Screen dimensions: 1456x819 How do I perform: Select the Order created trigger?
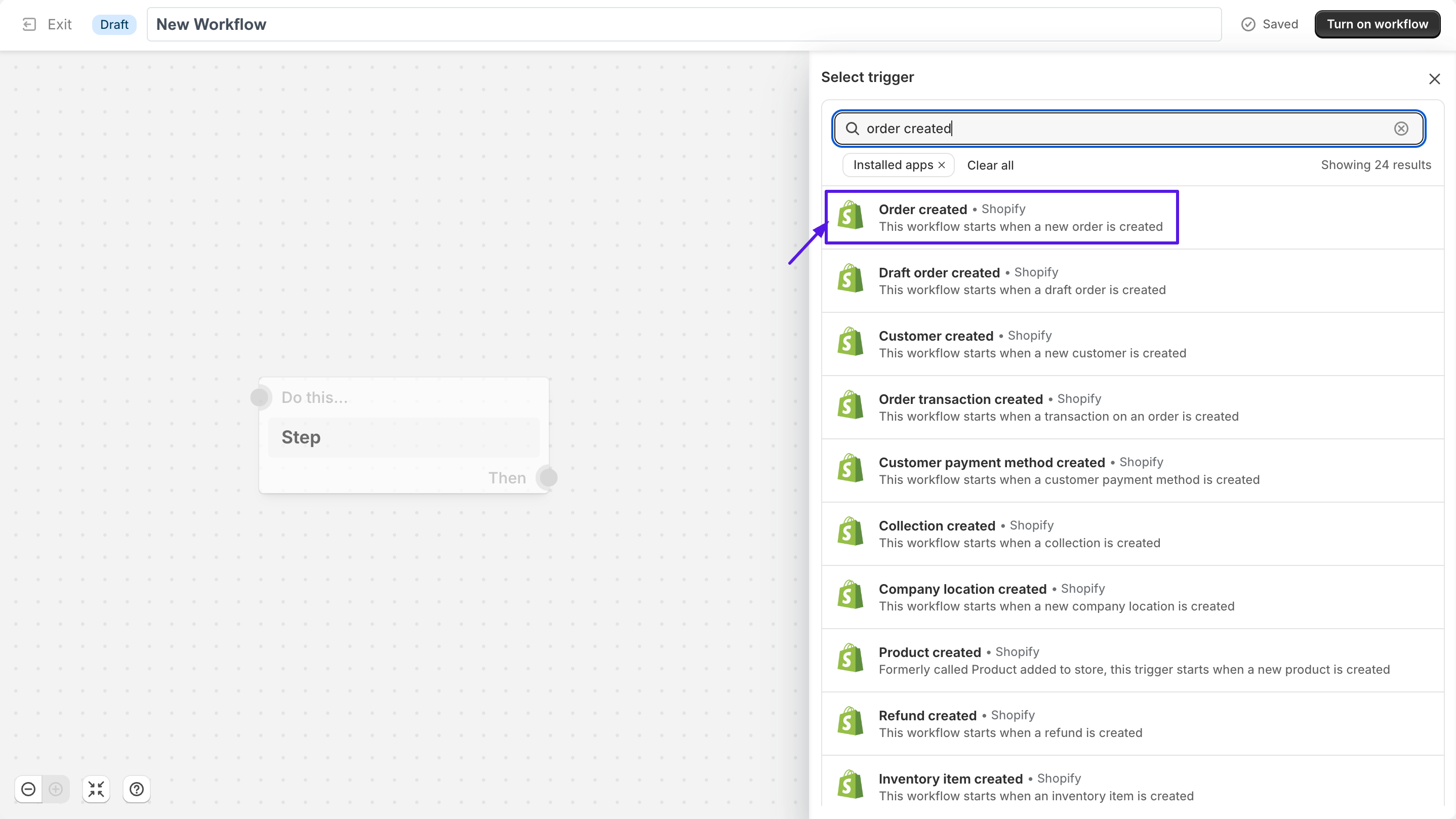(1133, 218)
